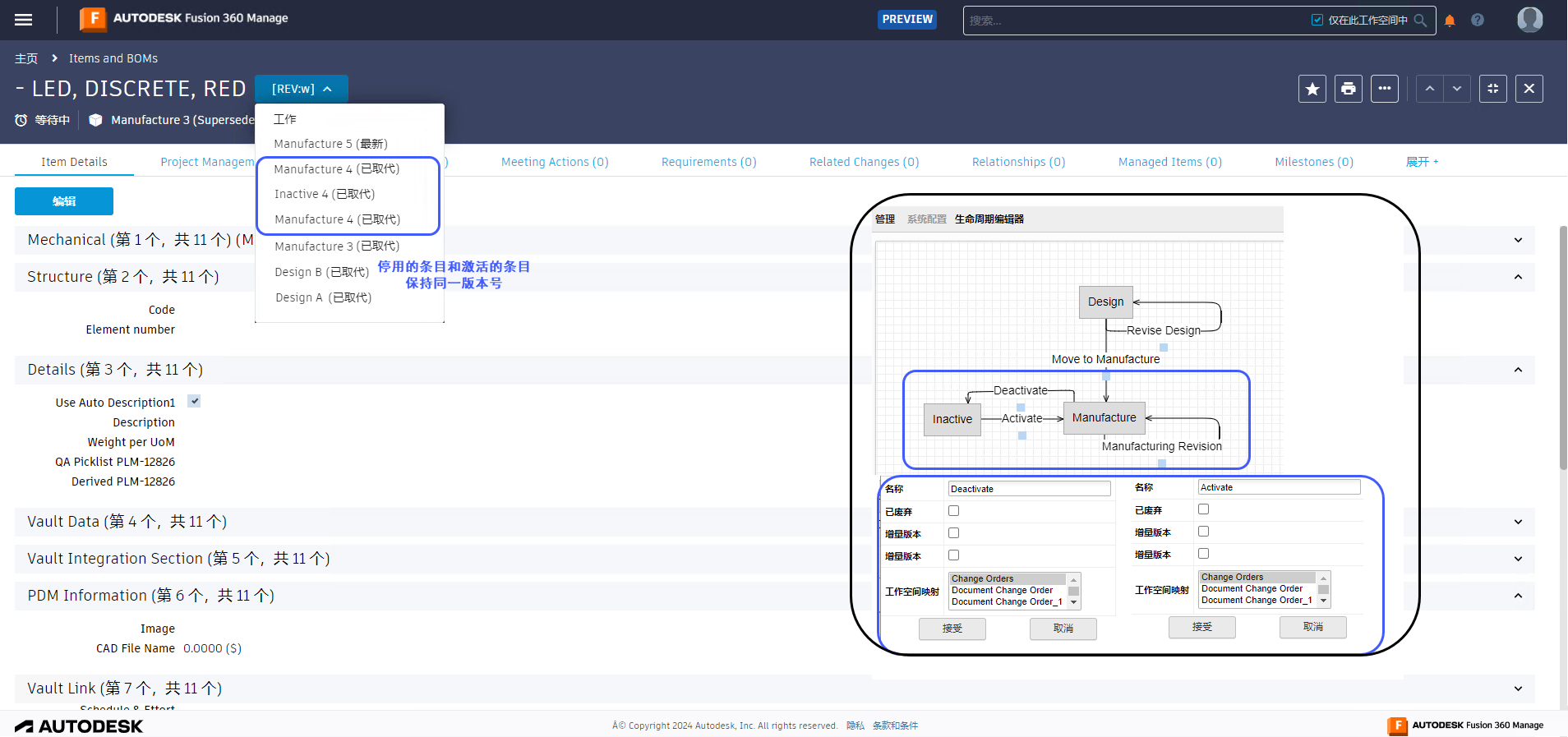Click 接受 under the Deactivate panel
1568x737 pixels.
coord(952,629)
